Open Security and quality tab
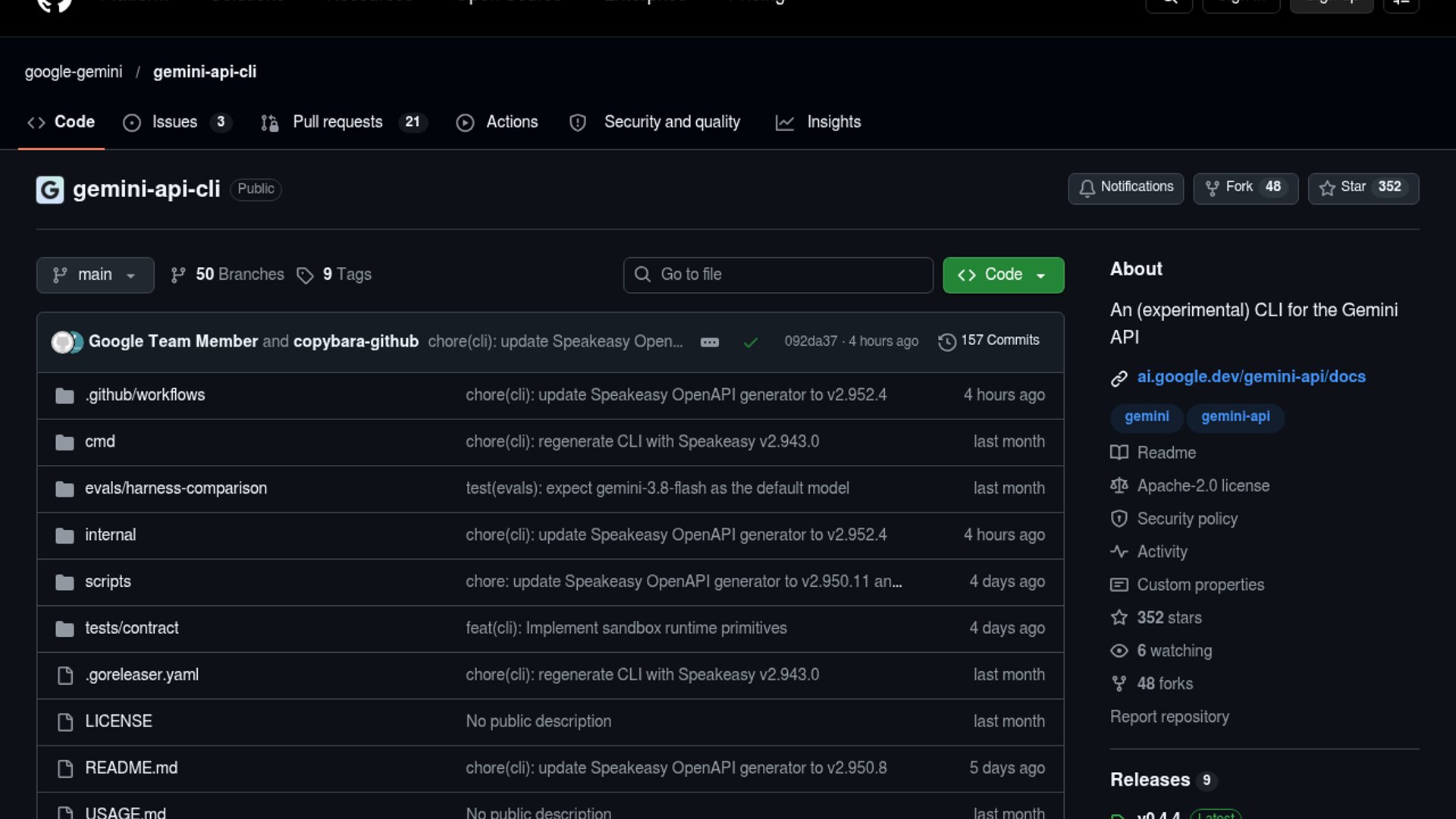The image size is (1456, 819). tap(655, 122)
